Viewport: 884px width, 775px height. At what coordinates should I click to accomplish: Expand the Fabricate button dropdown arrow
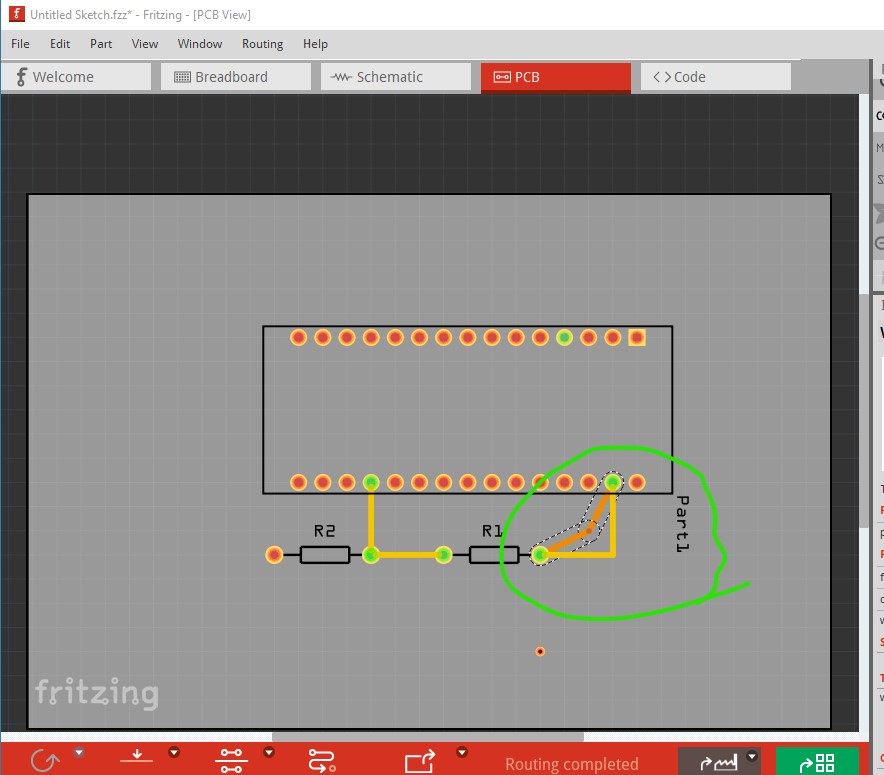(x=752, y=757)
